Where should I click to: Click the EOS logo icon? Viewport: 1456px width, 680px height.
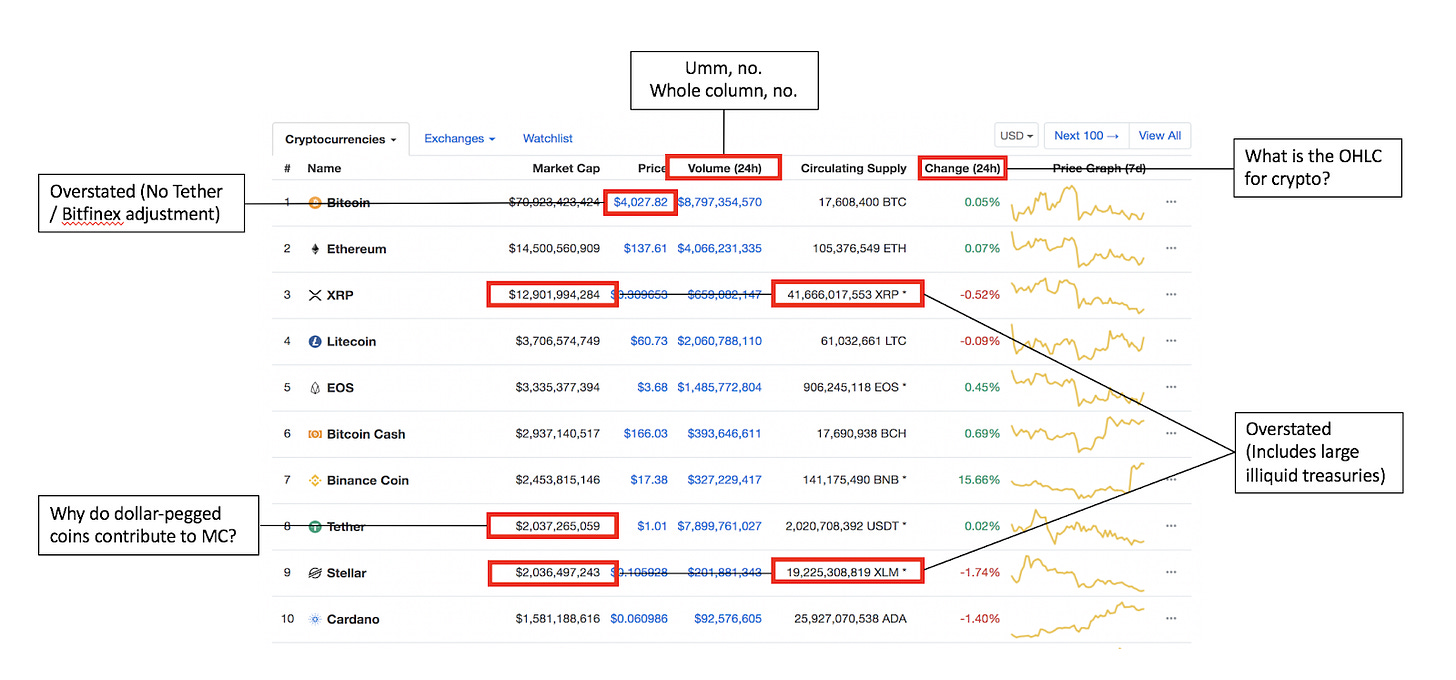(x=315, y=388)
